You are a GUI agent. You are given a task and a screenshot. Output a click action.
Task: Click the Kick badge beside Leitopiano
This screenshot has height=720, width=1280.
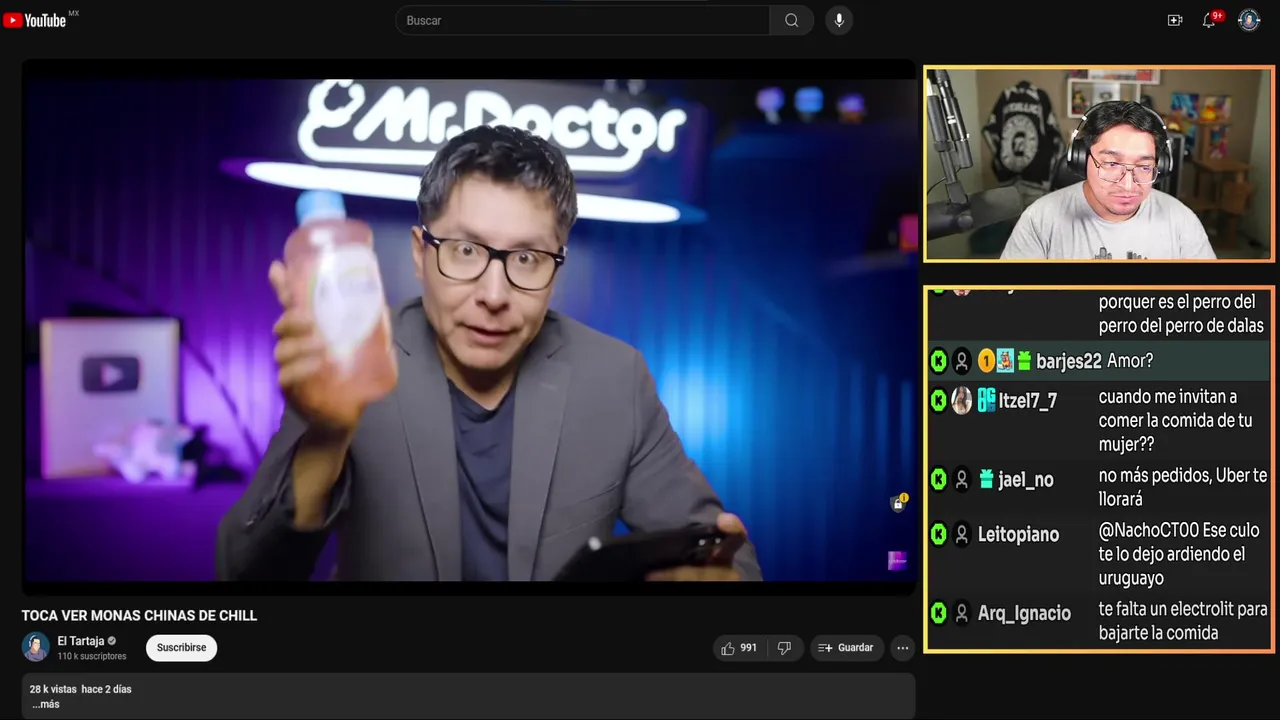coord(939,535)
